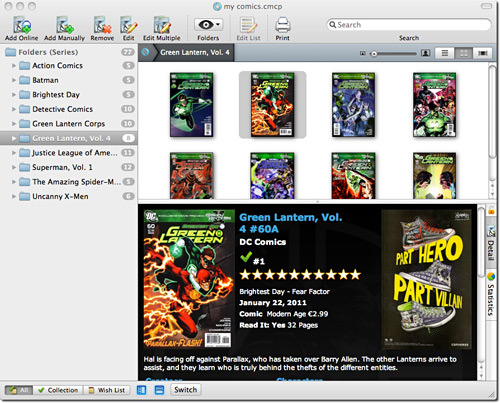Image resolution: width=500 pixels, height=403 pixels.
Task: Expand the Action Comics folder
Action: coord(14,66)
